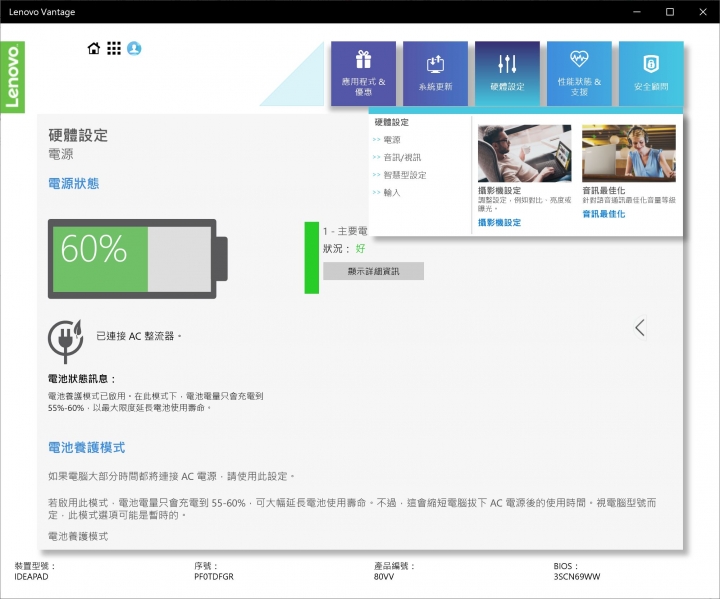Click BIOS version 3SCN69WW

[577, 576]
